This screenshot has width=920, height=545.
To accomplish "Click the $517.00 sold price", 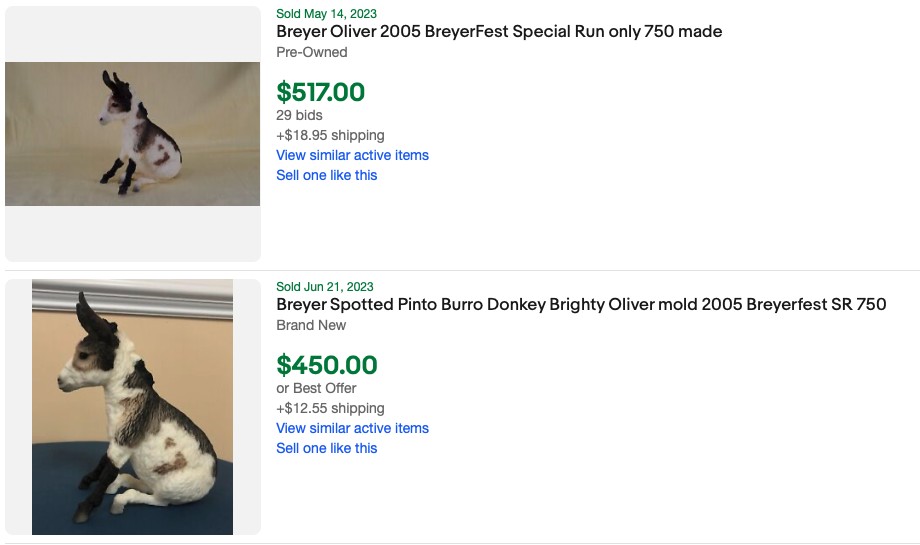I will point(320,92).
